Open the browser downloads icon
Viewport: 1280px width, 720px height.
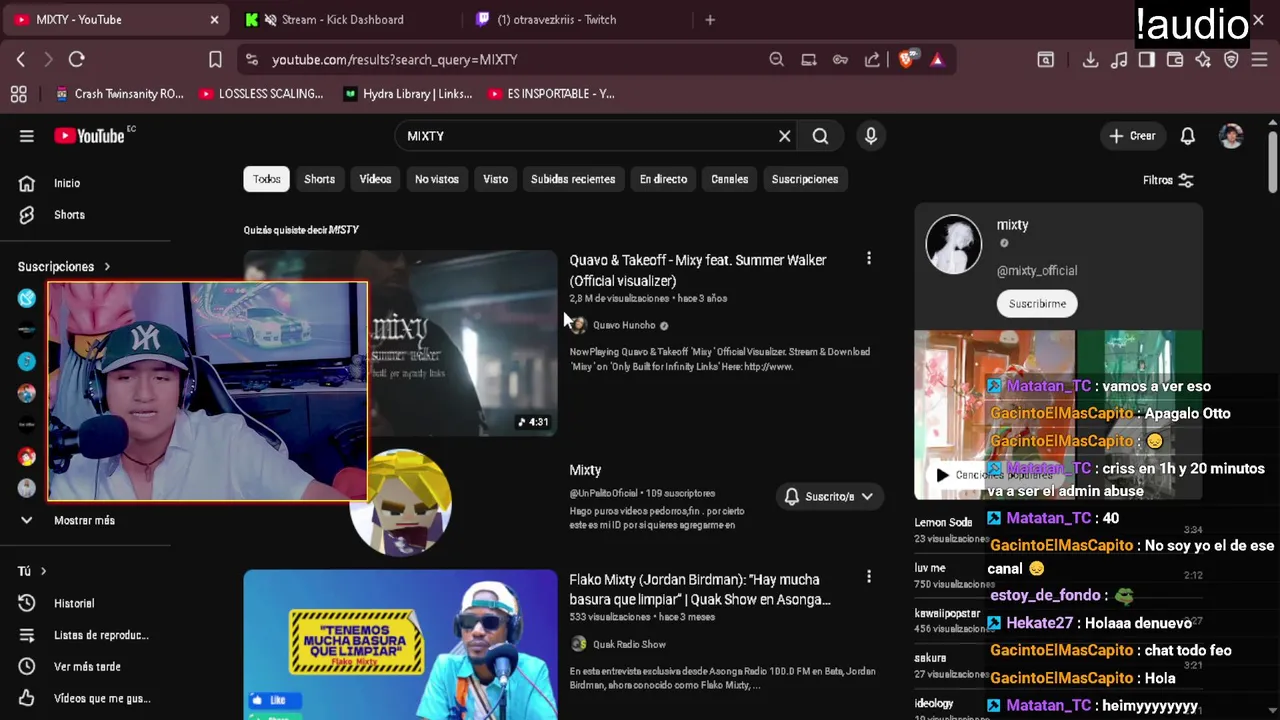click(x=1090, y=60)
